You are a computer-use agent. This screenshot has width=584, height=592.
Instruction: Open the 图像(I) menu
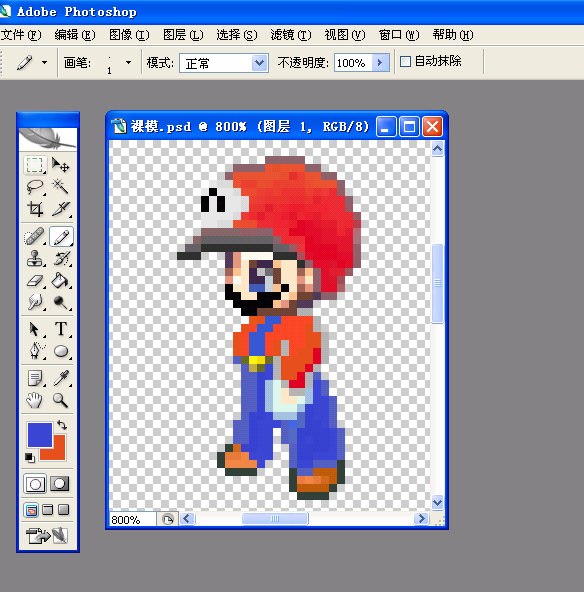(129, 35)
